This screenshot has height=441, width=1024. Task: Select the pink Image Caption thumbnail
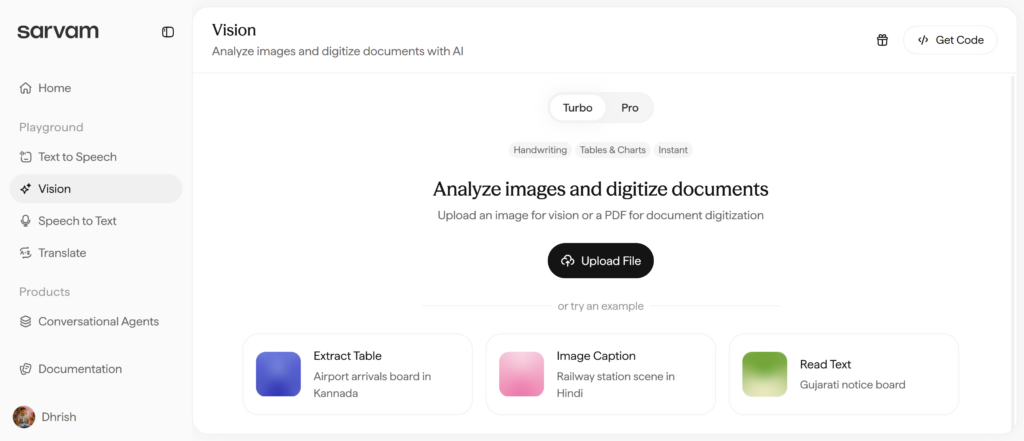[x=521, y=374]
